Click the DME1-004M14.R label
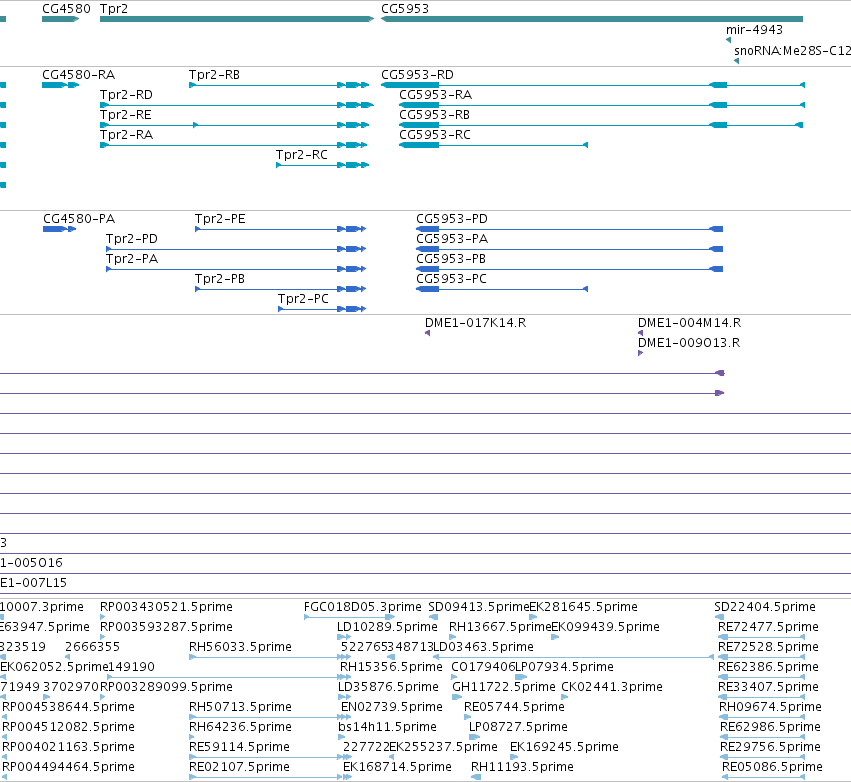This screenshot has width=851, height=782. [x=689, y=323]
